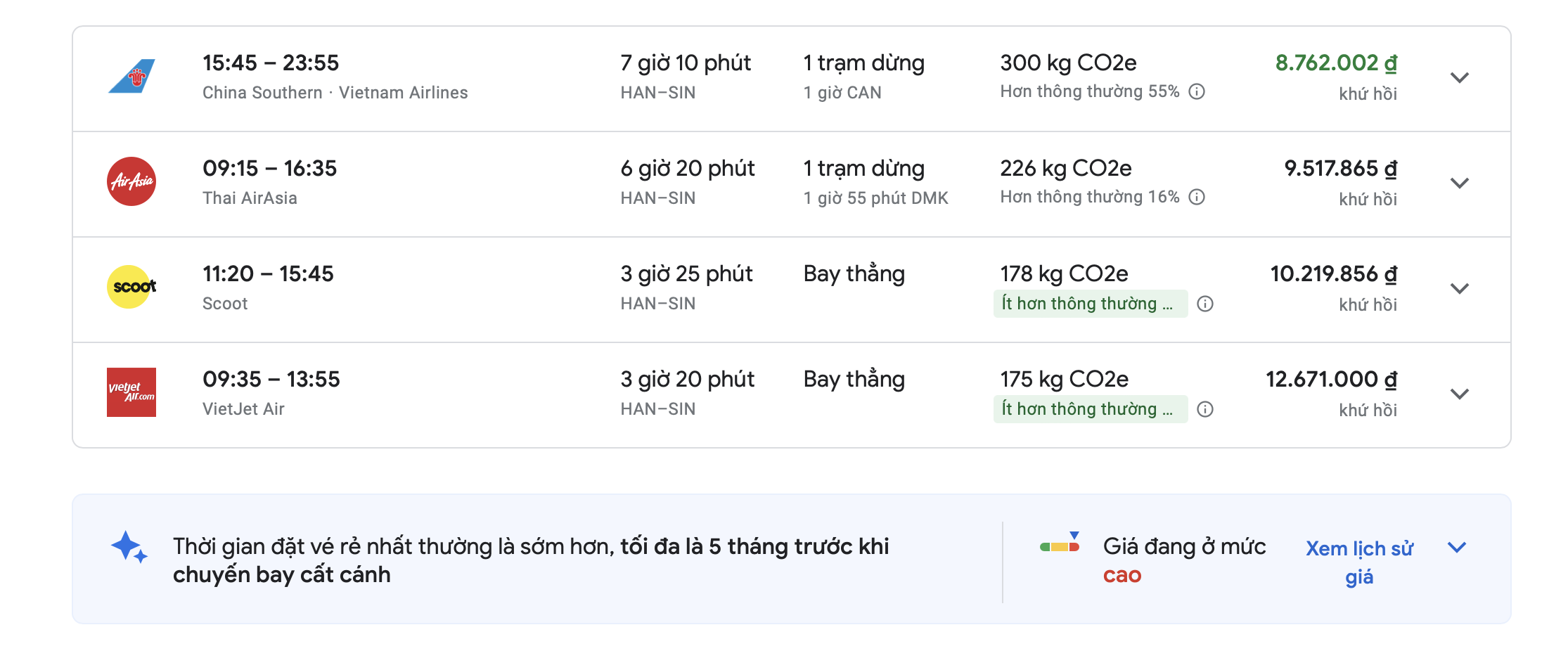Expand Scoot flight details chevron
This screenshot has width=1568, height=651.
(x=1460, y=288)
